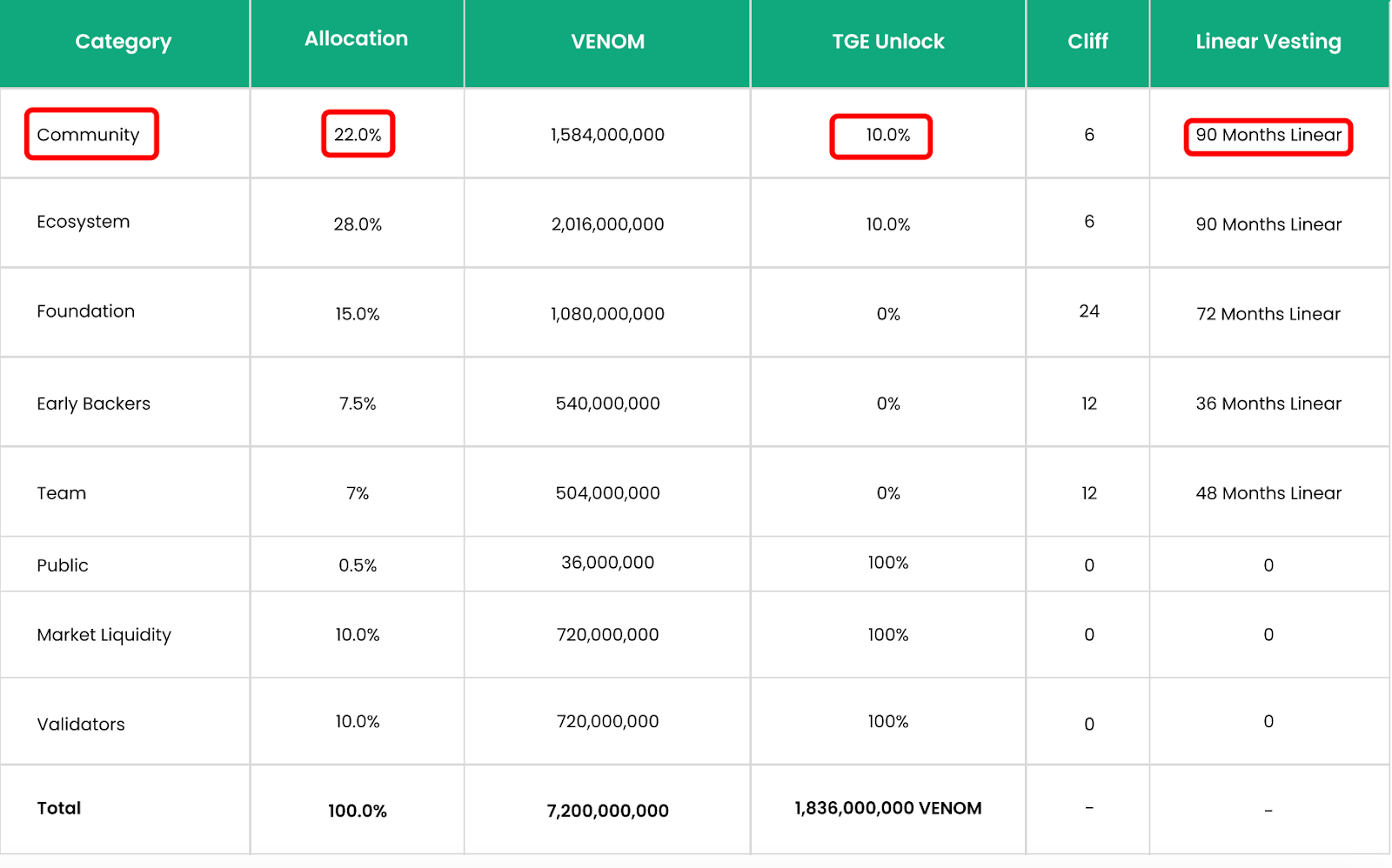Image resolution: width=1392 pixels, height=868 pixels.
Task: Click the 1,080,000,000 VENOM value
Action: 607,314
